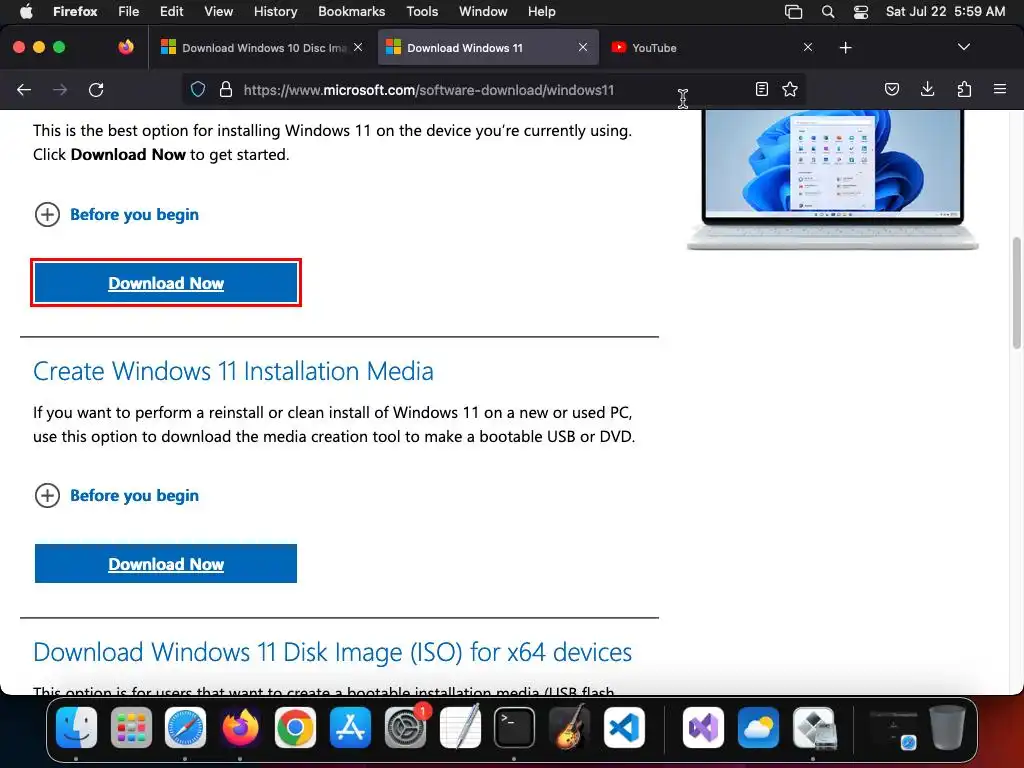
Task: Open Terminal from the Dock
Action: [x=515, y=727]
